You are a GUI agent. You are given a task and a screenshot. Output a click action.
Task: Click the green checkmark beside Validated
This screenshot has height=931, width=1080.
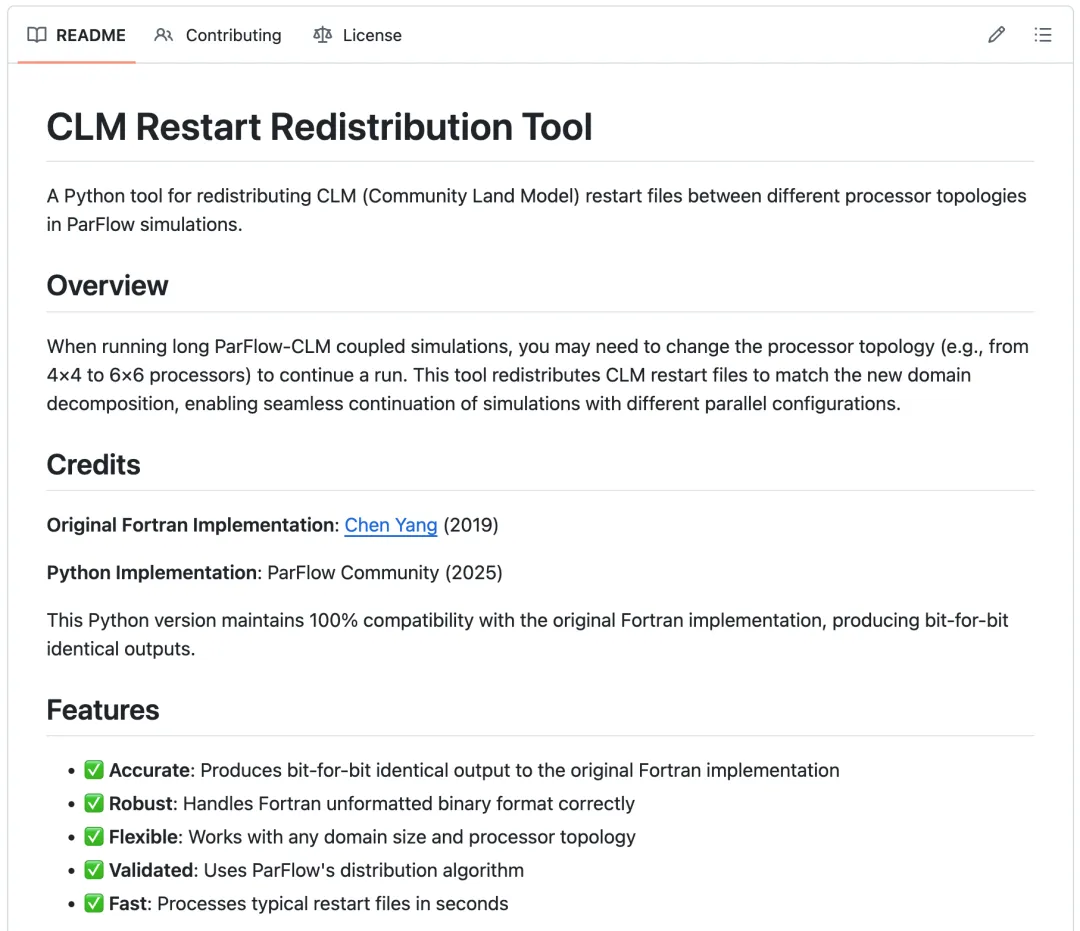(94, 870)
